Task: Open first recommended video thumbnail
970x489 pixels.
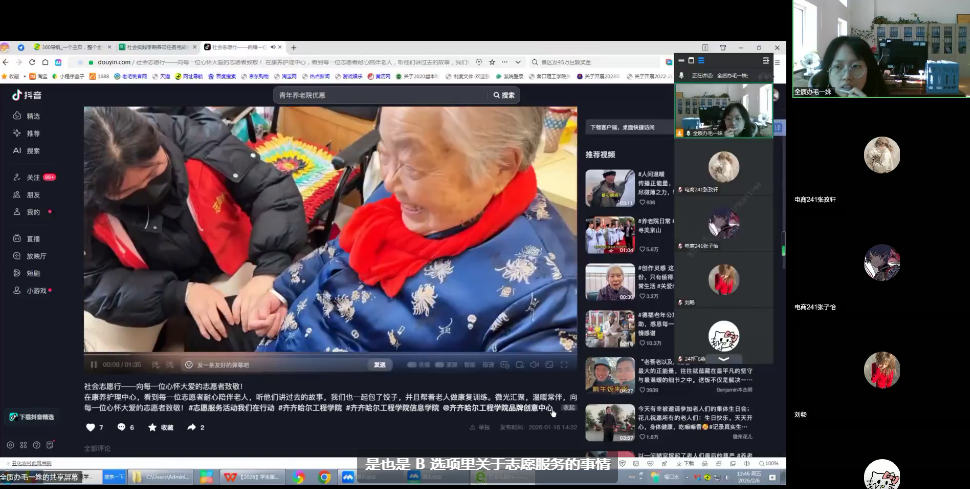Action: tap(609, 188)
